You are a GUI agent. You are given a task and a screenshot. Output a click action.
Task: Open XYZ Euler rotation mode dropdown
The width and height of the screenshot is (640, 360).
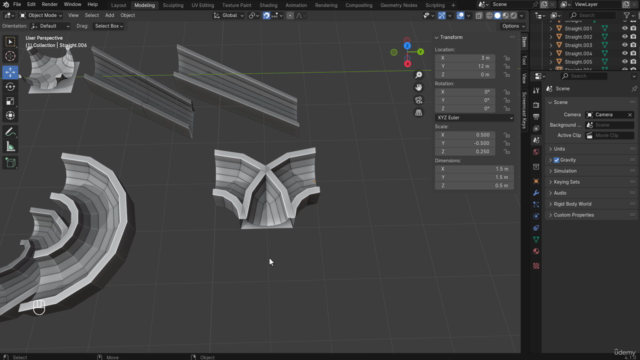coord(474,118)
